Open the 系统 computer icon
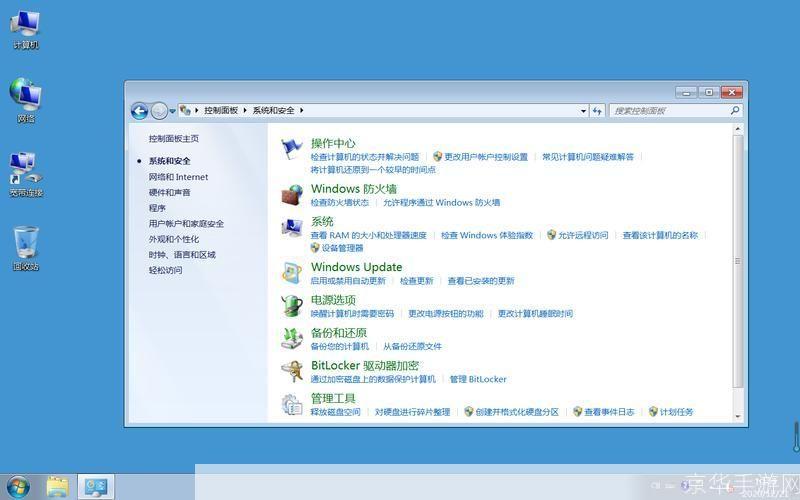This screenshot has height=500, width=800. (x=292, y=228)
